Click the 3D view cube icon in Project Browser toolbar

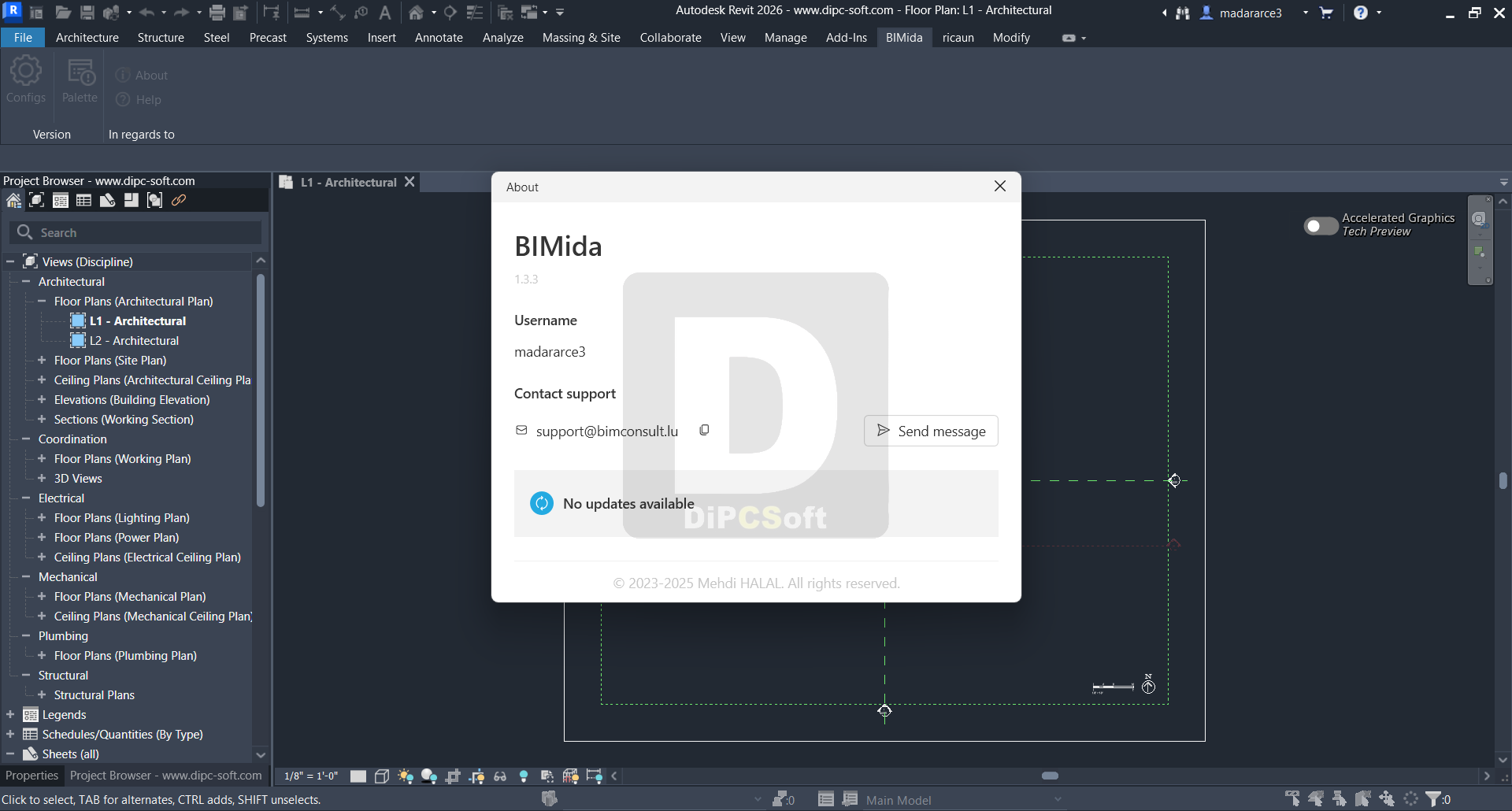tap(37, 201)
